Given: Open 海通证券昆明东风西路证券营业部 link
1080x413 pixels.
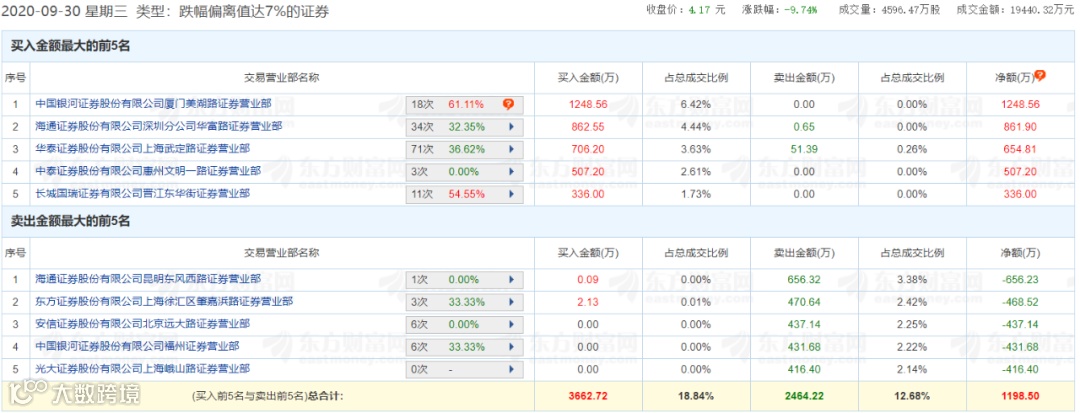Looking at the screenshot, I should pos(148,279).
